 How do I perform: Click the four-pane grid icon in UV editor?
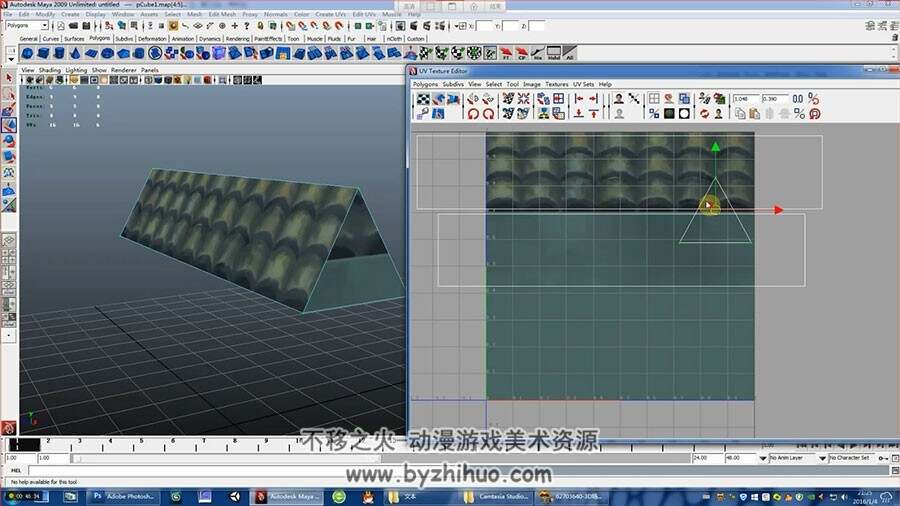pos(558,99)
